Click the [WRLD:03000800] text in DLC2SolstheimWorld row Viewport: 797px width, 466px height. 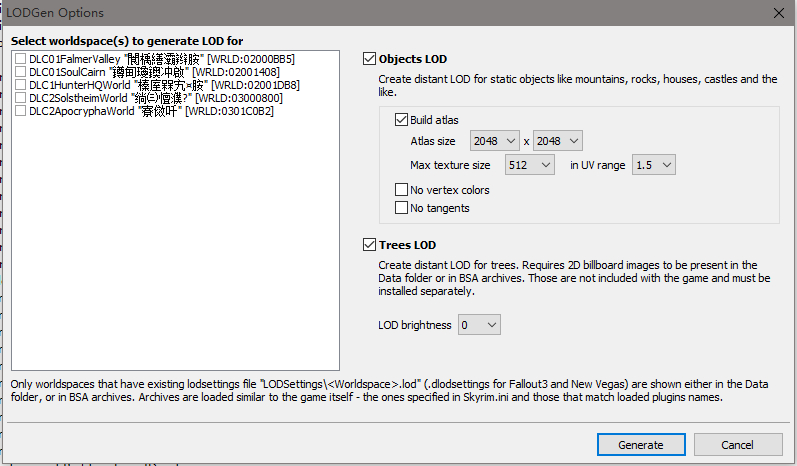pos(239,98)
